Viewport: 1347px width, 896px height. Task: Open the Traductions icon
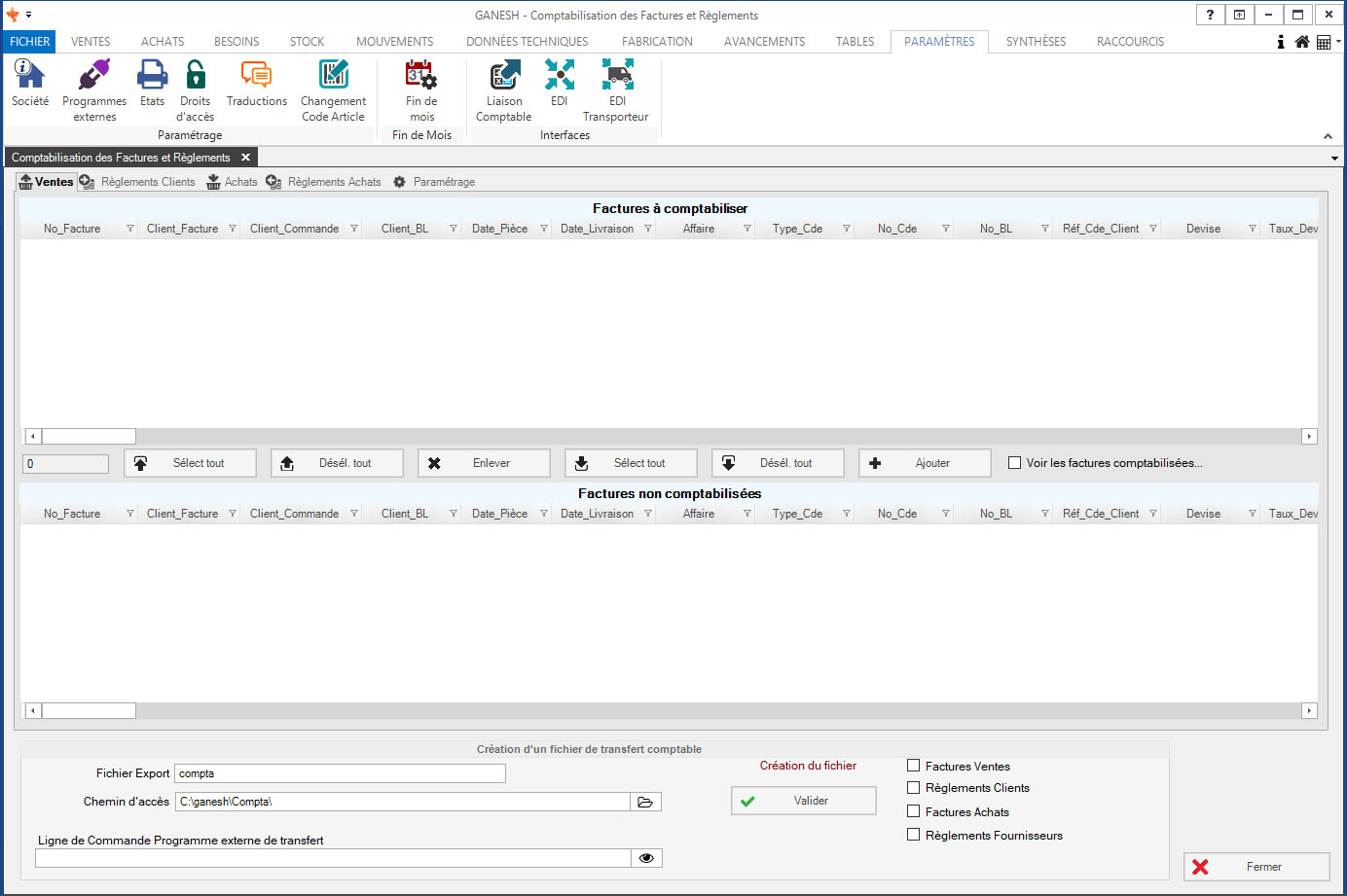[256, 75]
